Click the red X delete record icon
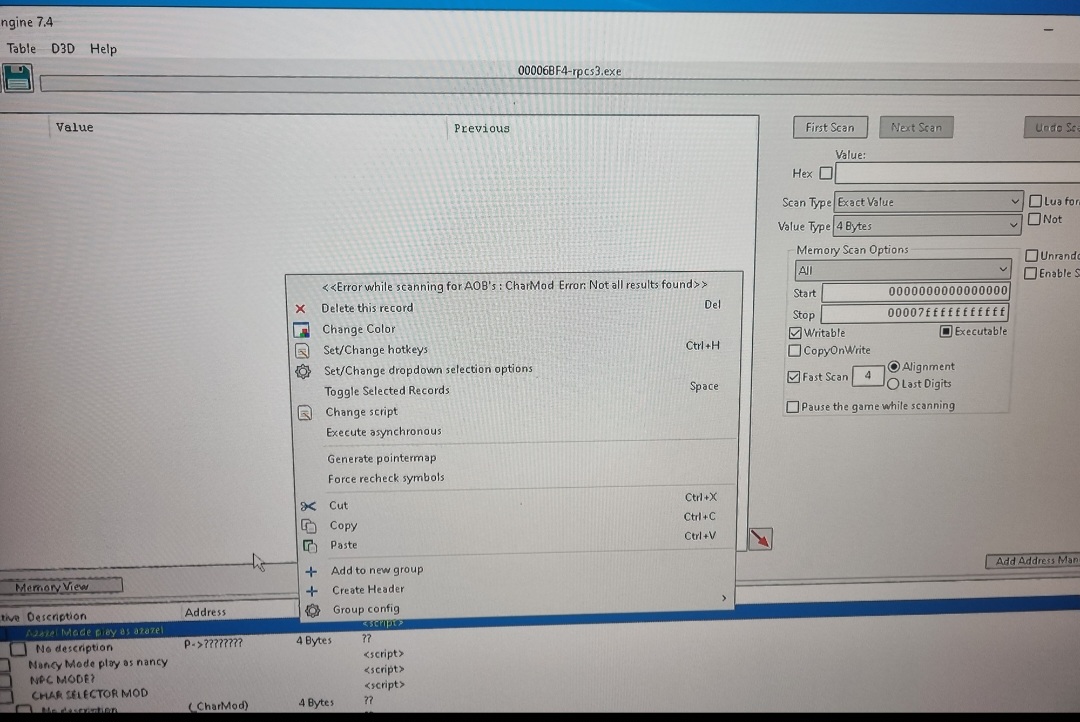 coord(300,309)
